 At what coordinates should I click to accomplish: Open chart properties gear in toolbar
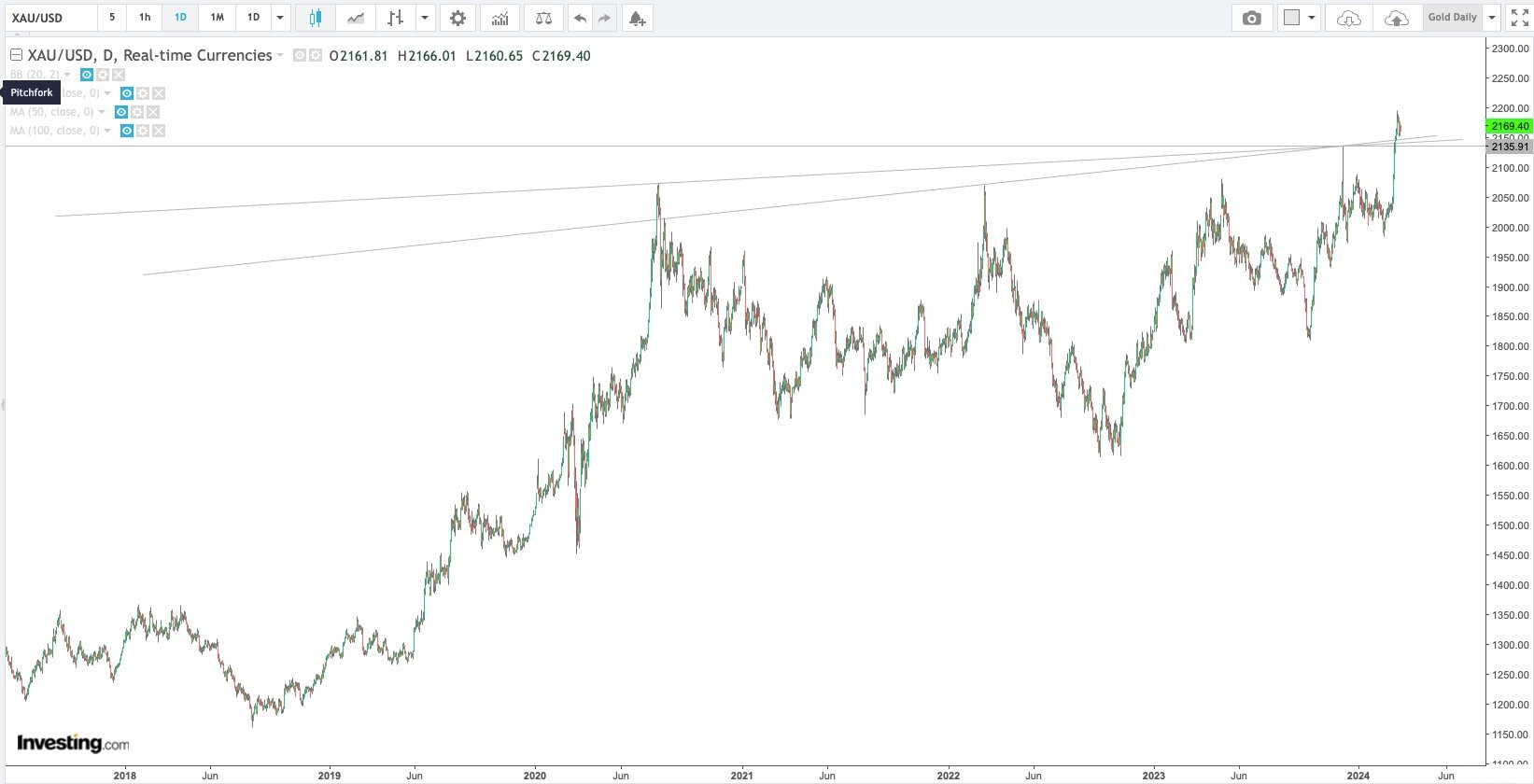coord(457,18)
